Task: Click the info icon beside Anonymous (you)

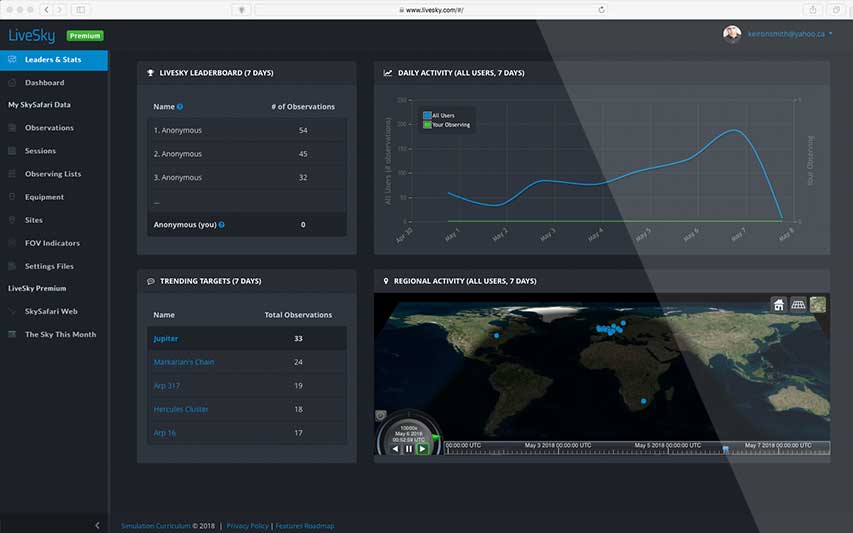Action: [221, 225]
